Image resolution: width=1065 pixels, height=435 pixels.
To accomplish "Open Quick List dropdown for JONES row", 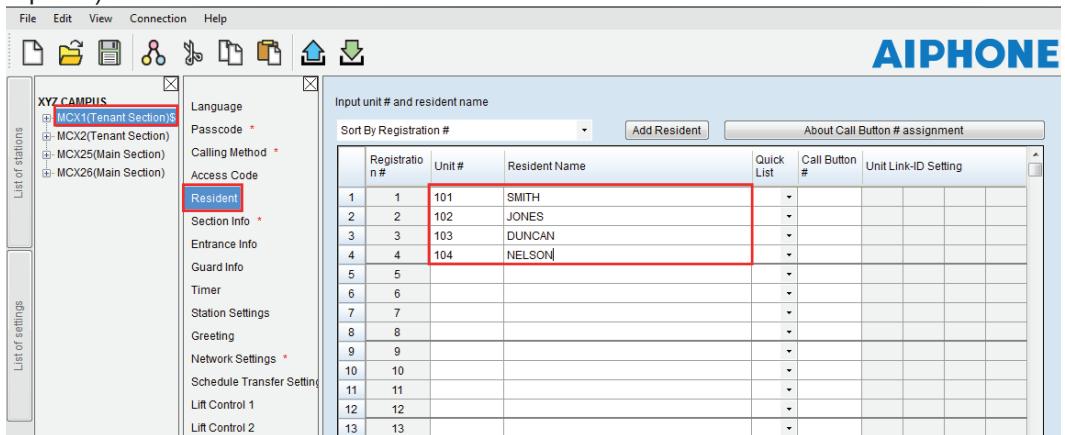I will click(x=789, y=217).
